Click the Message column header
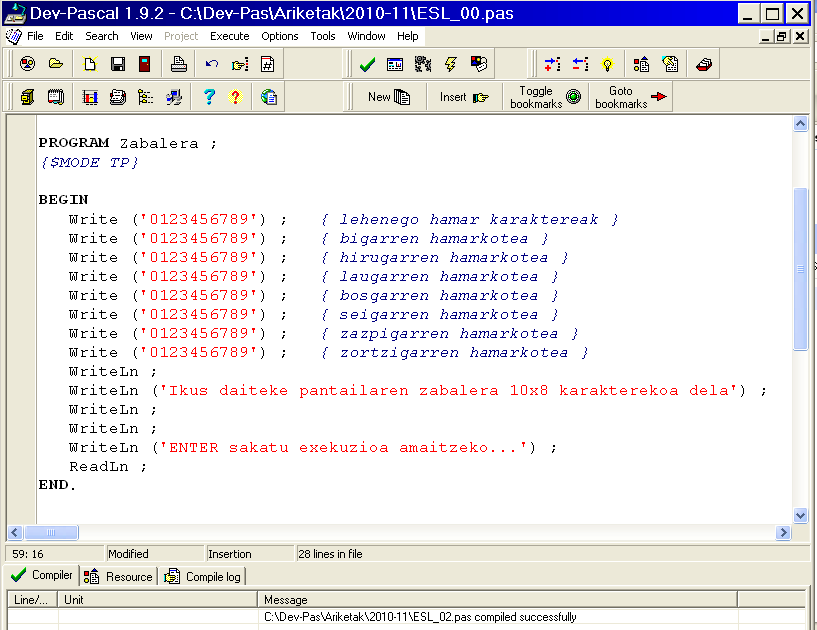817x630 pixels. pos(498,600)
